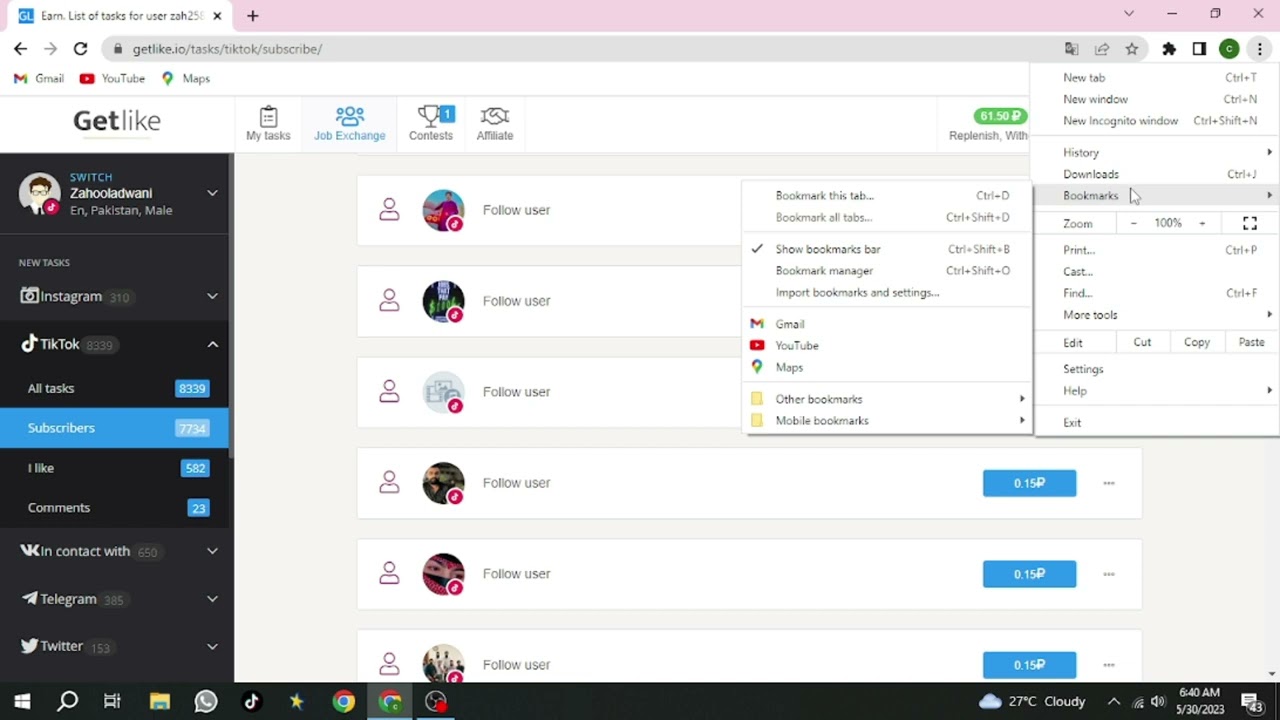Click the share page icon in address bar
1280x720 pixels.
click(1102, 49)
